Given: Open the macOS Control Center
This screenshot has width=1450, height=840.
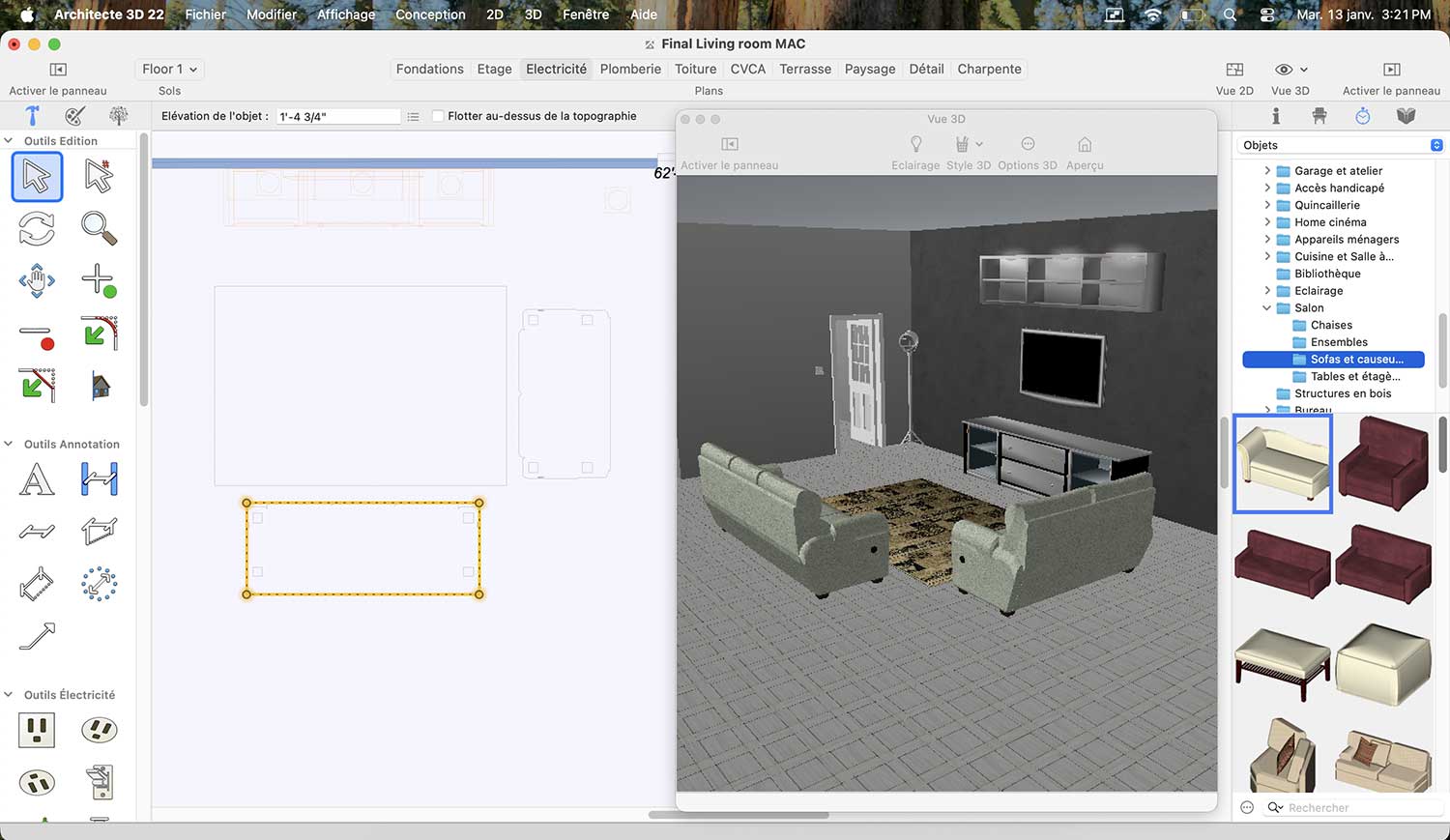Looking at the screenshot, I should click(1268, 14).
